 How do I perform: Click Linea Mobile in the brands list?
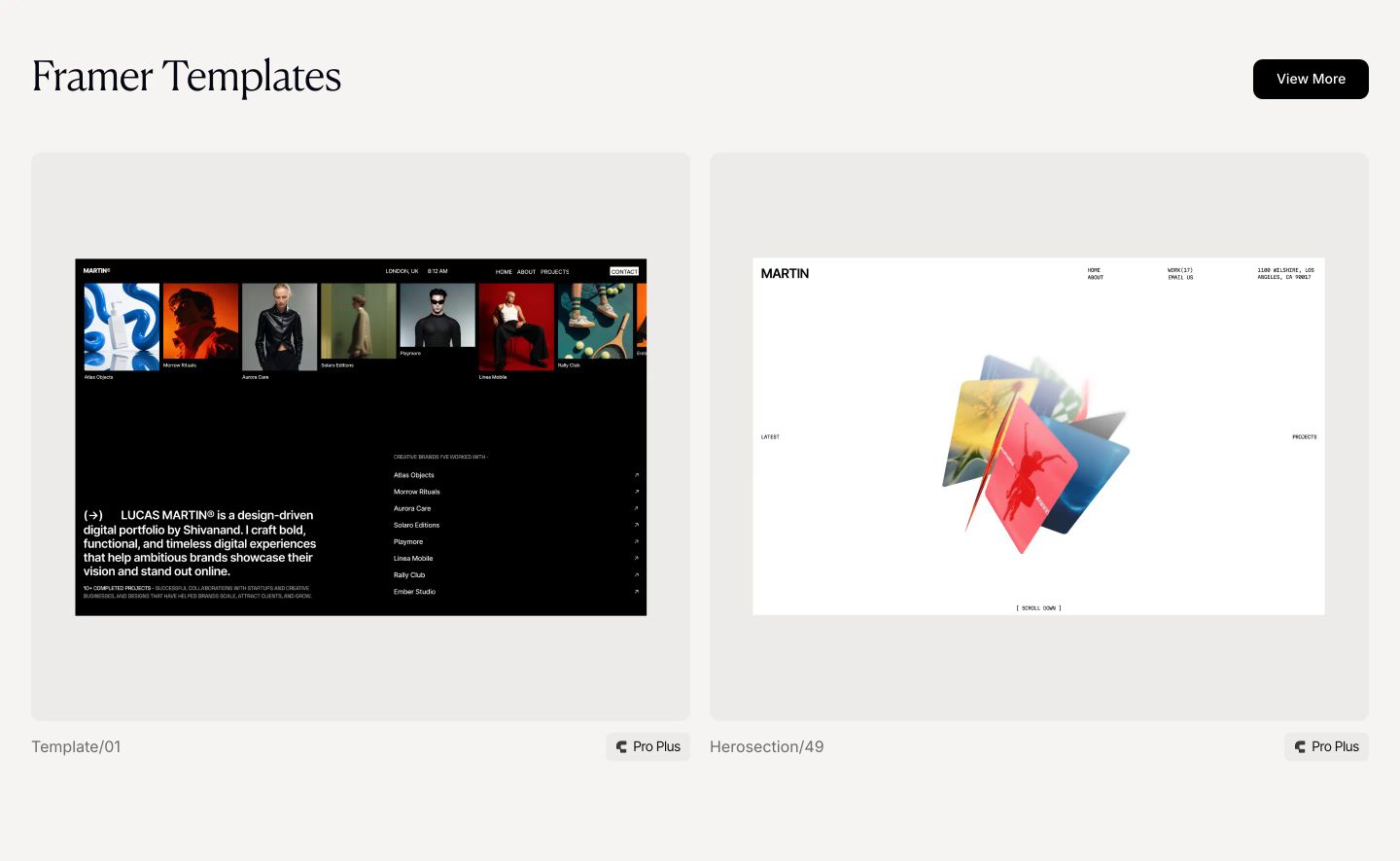(413, 558)
